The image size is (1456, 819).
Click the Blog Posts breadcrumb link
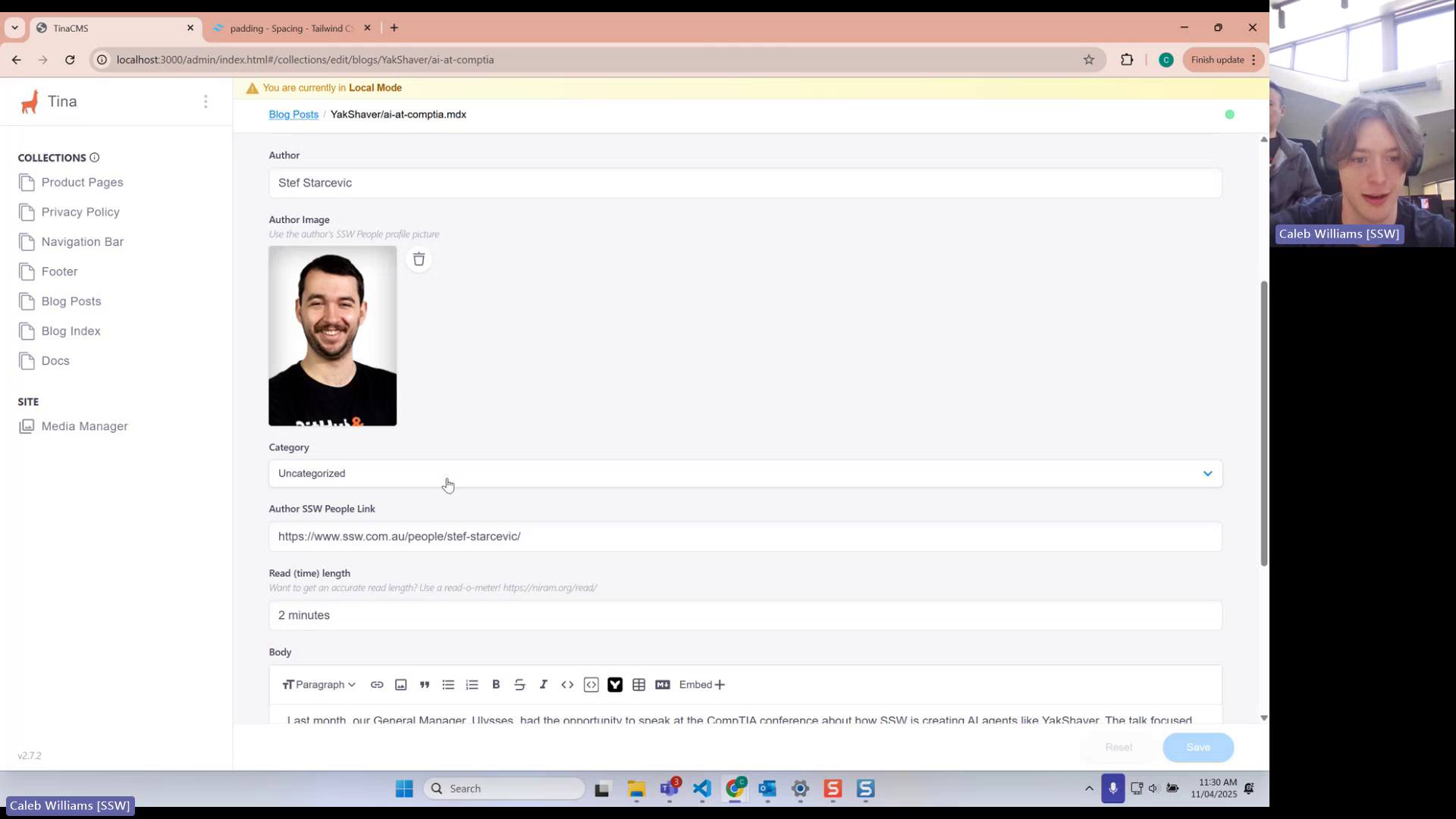pyautogui.click(x=293, y=115)
